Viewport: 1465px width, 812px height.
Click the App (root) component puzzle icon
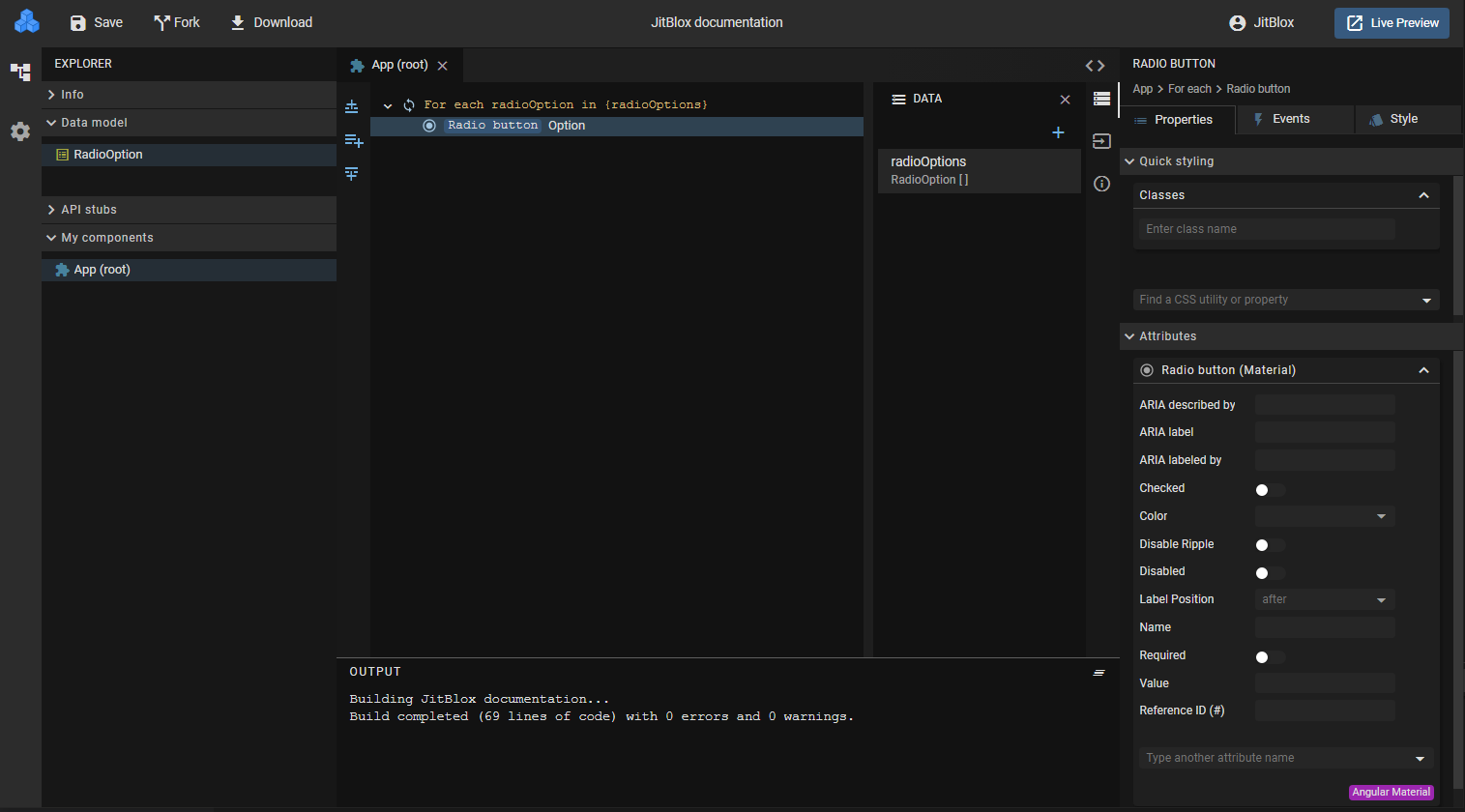[x=62, y=270]
